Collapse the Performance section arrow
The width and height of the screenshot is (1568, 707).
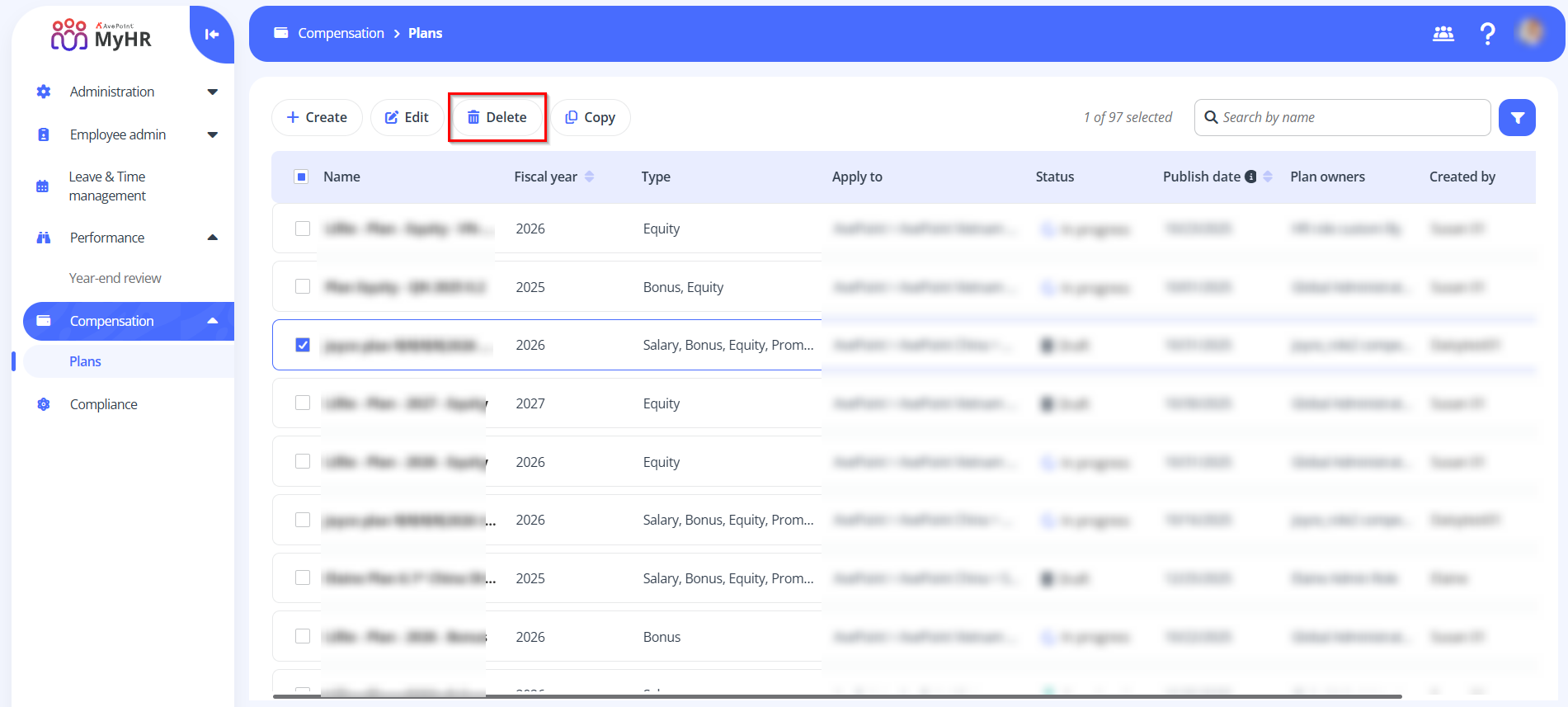point(212,238)
